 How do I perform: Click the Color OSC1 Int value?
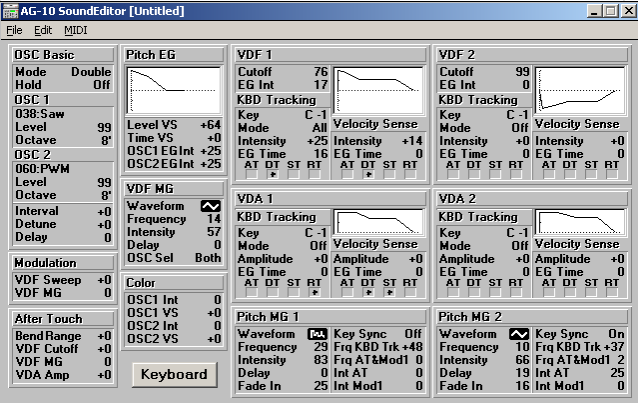[217, 300]
